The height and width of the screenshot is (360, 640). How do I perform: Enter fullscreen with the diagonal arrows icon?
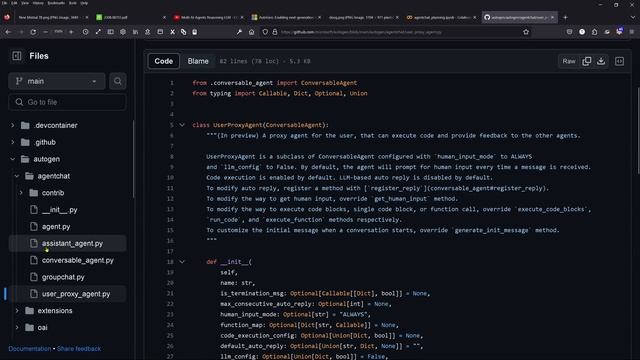[x=98, y=32]
